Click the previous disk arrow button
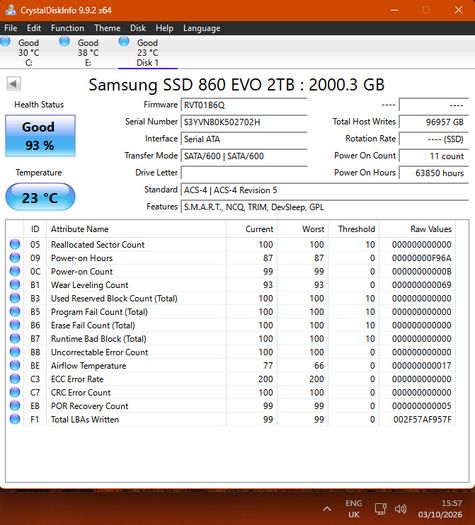475x525 pixels. click(x=13, y=84)
